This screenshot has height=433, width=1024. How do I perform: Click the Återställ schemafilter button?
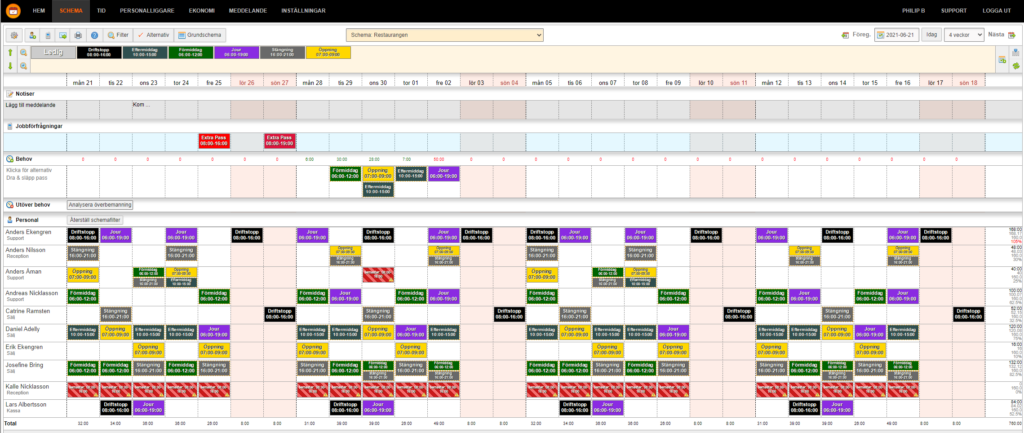[x=95, y=220]
